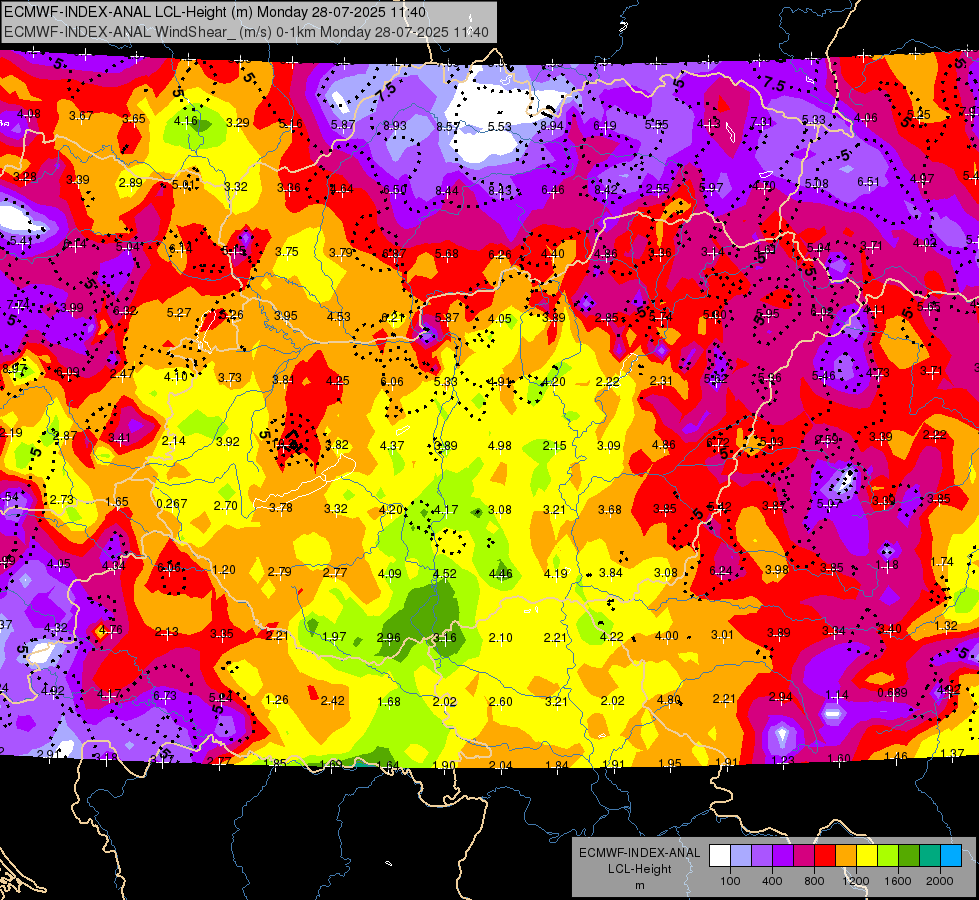Image resolution: width=979 pixels, height=900 pixels.
Task: Click the WindShear 0-1km header line
Action: click(x=246, y=32)
